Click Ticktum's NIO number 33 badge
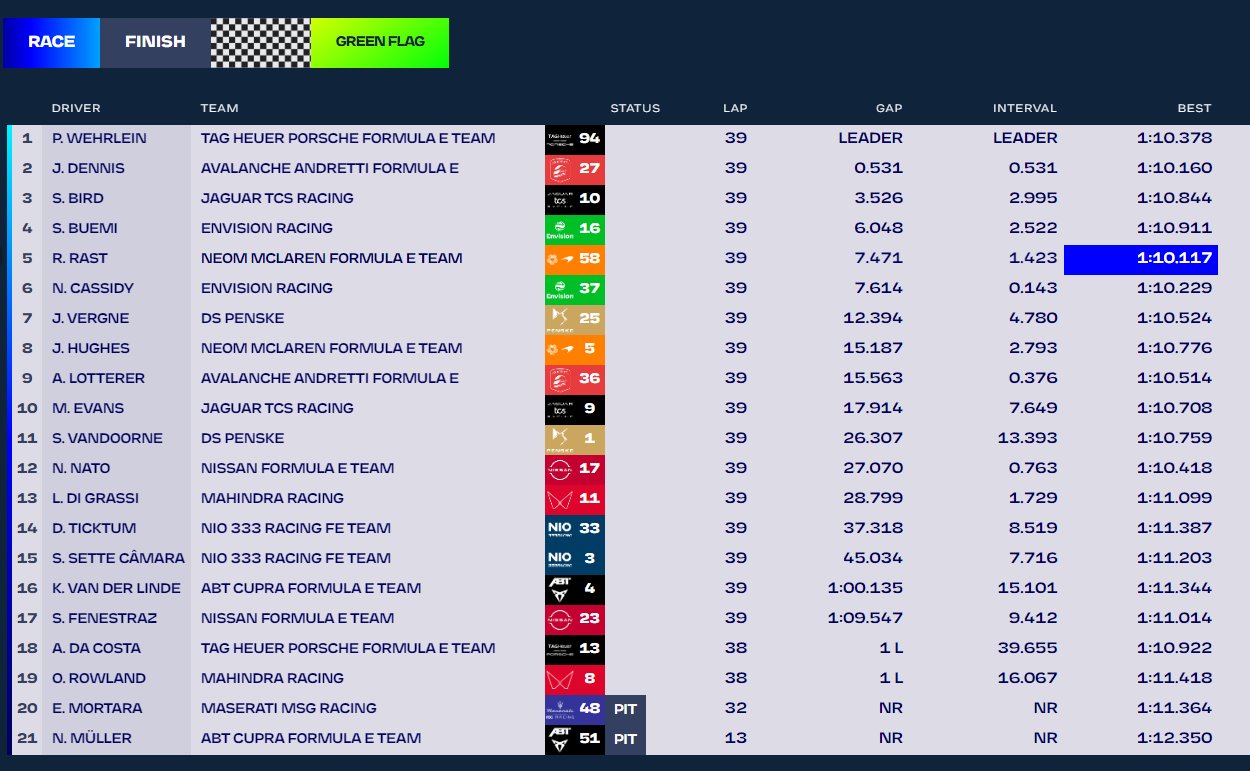The image size is (1250, 771). tap(575, 528)
